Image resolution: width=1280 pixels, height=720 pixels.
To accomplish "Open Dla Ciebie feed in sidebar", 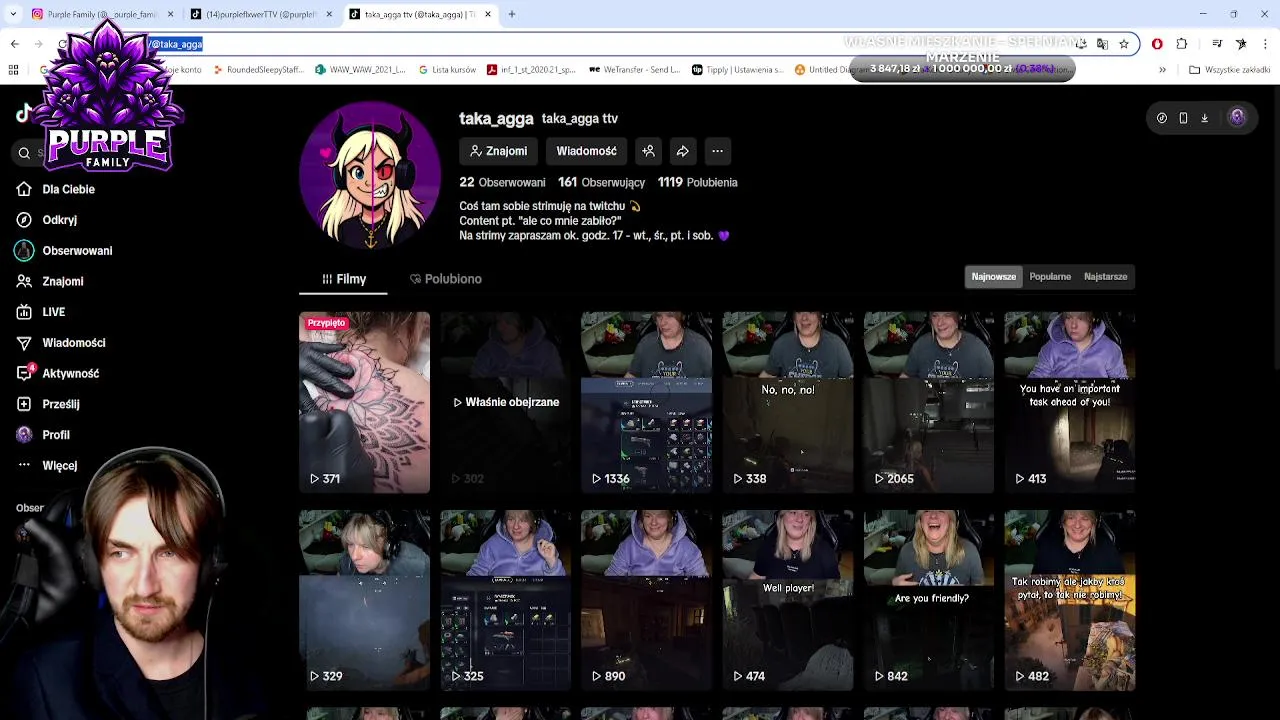I will [56, 189].
